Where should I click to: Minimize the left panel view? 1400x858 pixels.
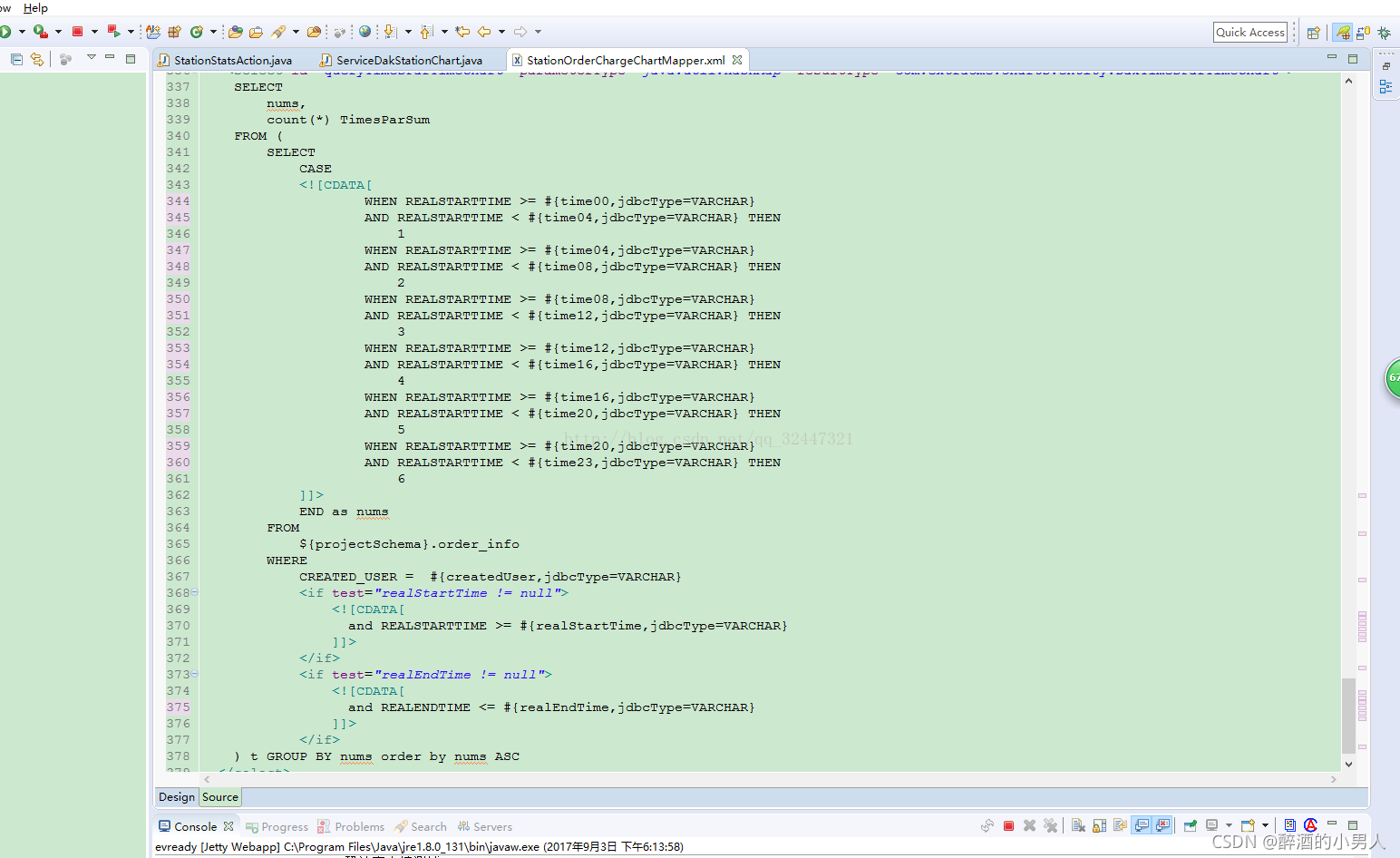pyautogui.click(x=110, y=57)
